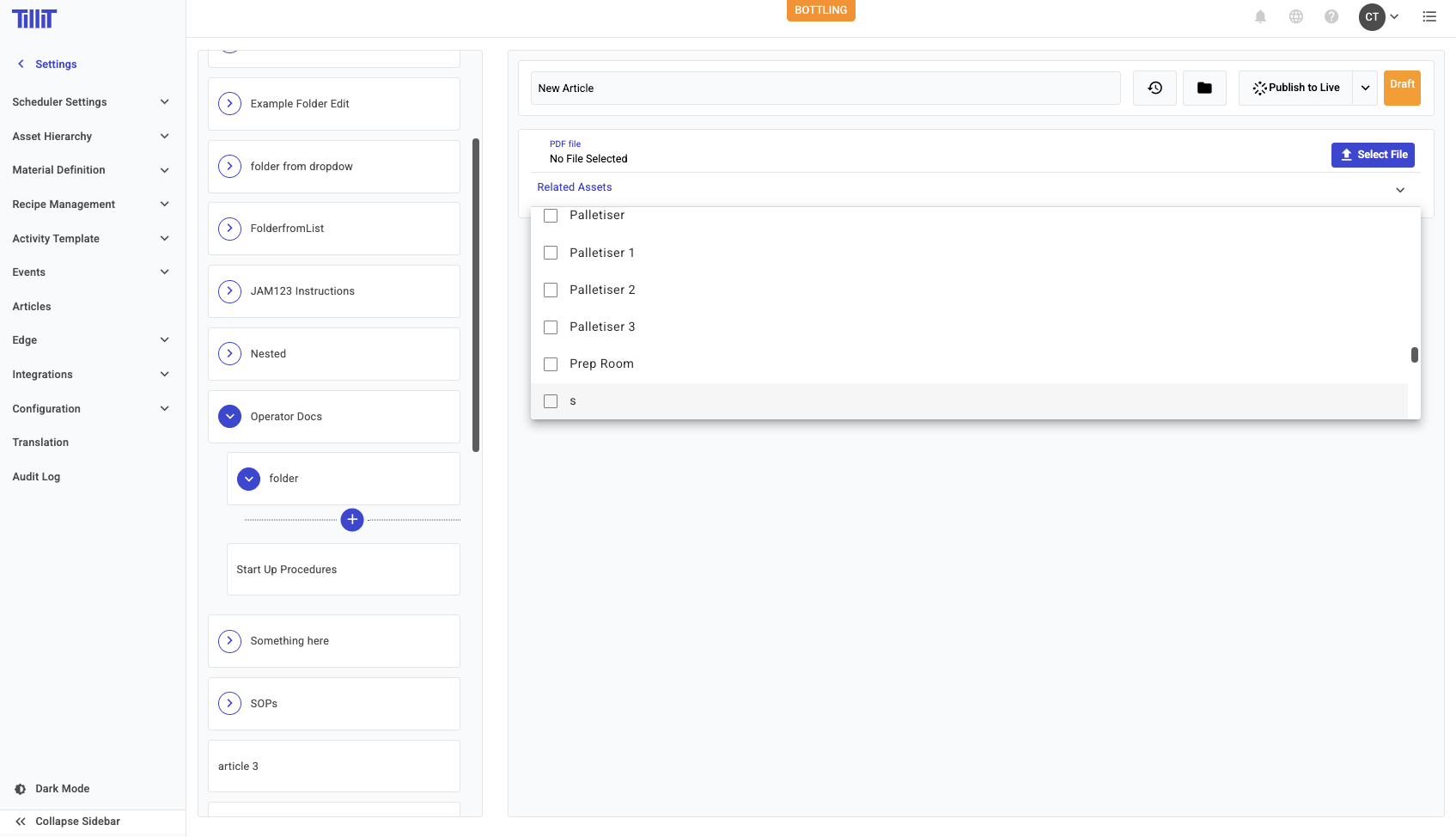Click the TilliT logo

tap(34, 19)
